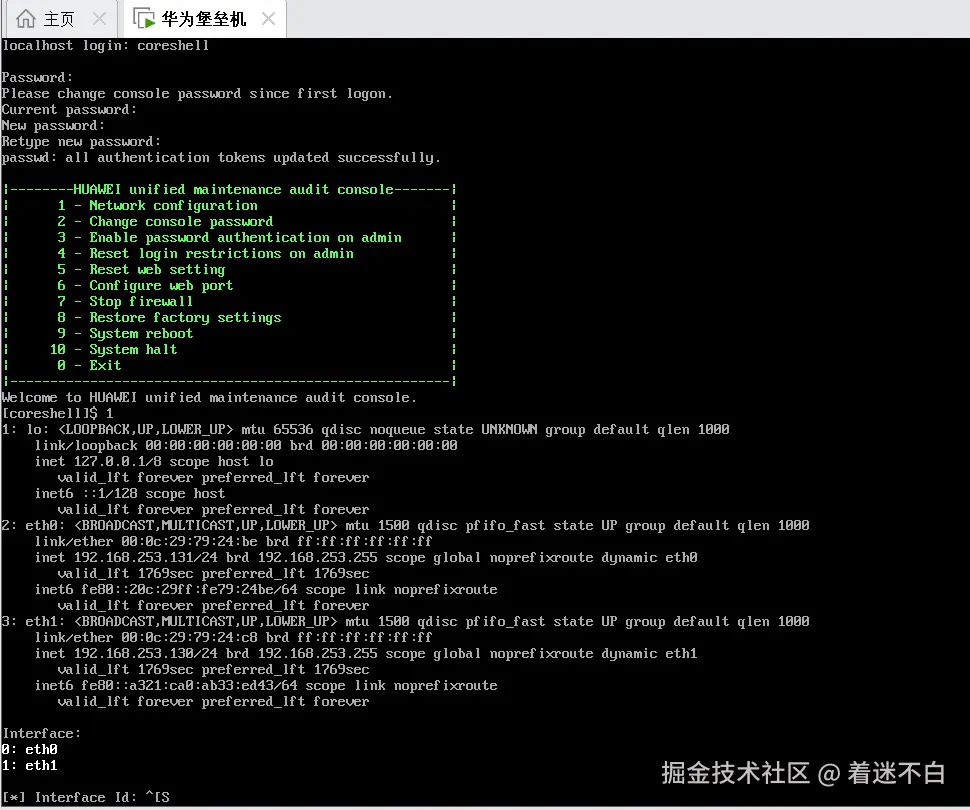Click the '[*] Interface Id:' input prompt
Screen dimensions: 970x810
click(85, 798)
